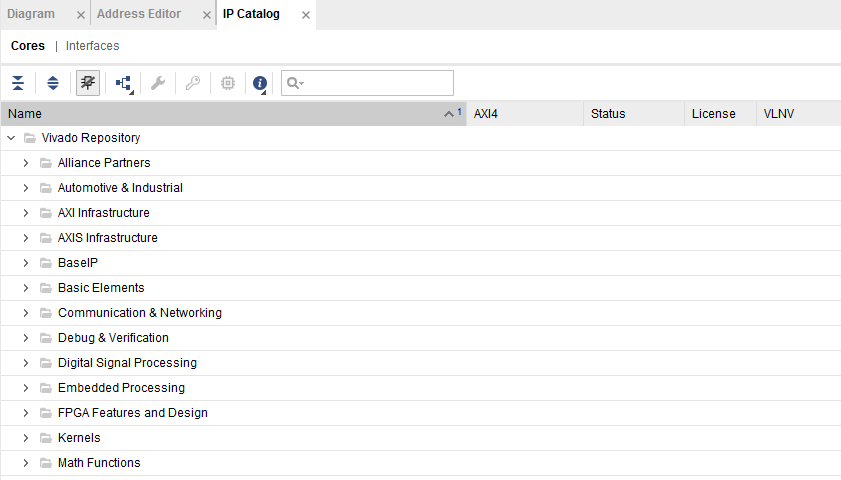Toggle the Group by taxonomy filter icon
The height and width of the screenshot is (480, 841).
pyautogui.click(x=88, y=83)
